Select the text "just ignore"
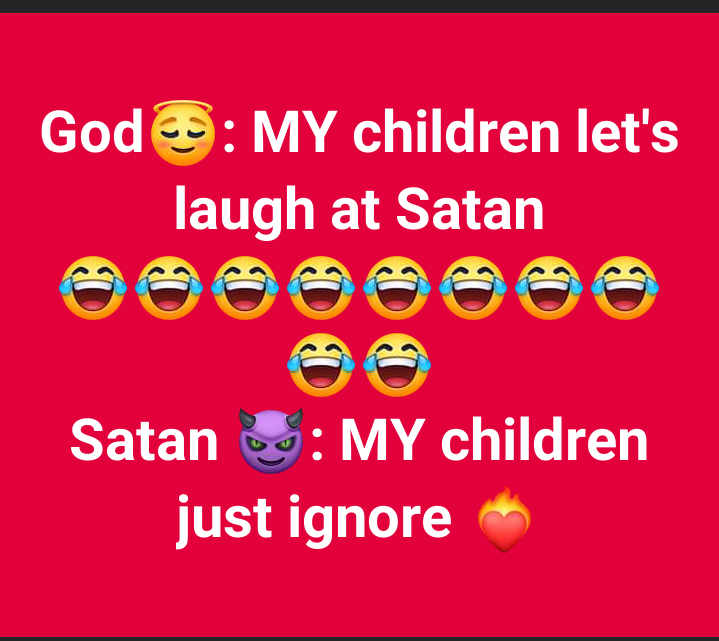This screenshot has height=641, width=719. tap(315, 519)
